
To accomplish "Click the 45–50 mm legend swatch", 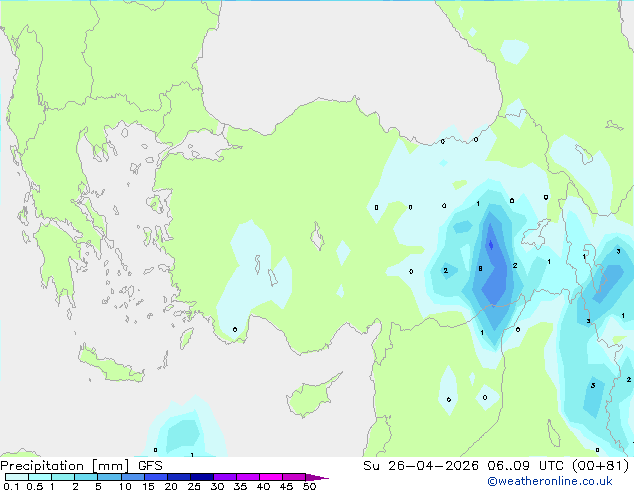I will [294, 477].
